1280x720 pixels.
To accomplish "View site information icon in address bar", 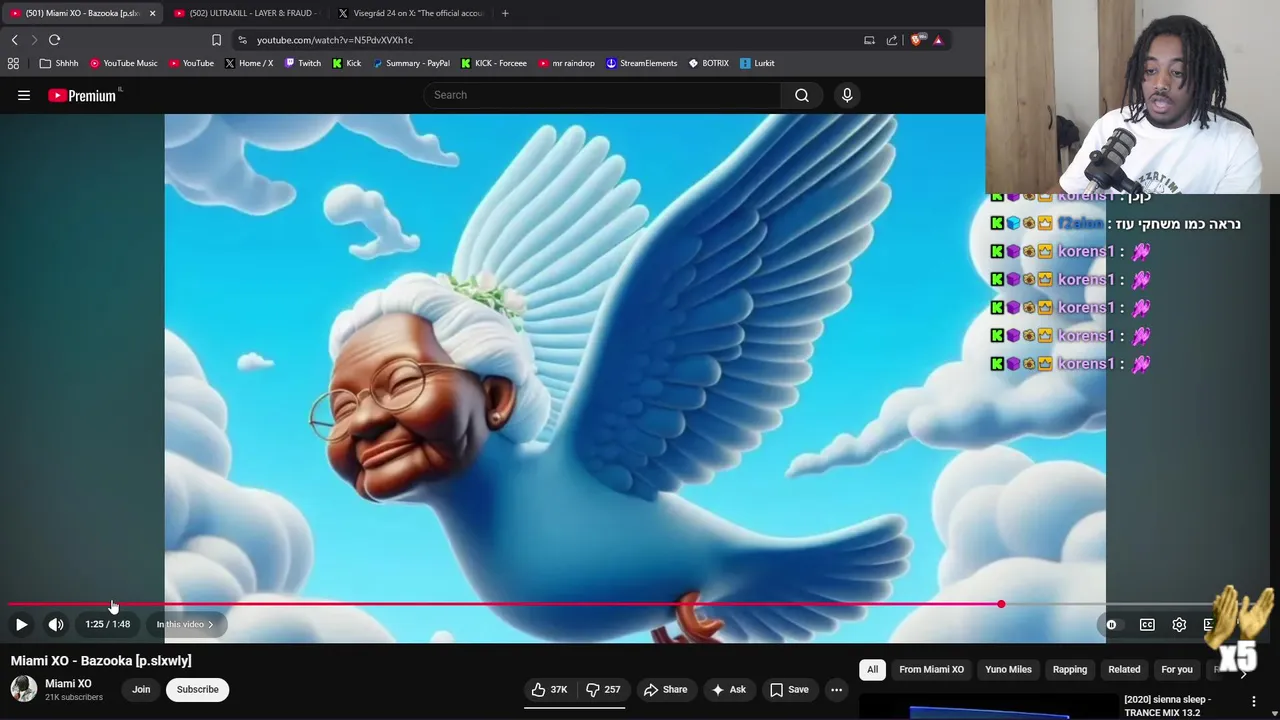I will [x=242, y=40].
